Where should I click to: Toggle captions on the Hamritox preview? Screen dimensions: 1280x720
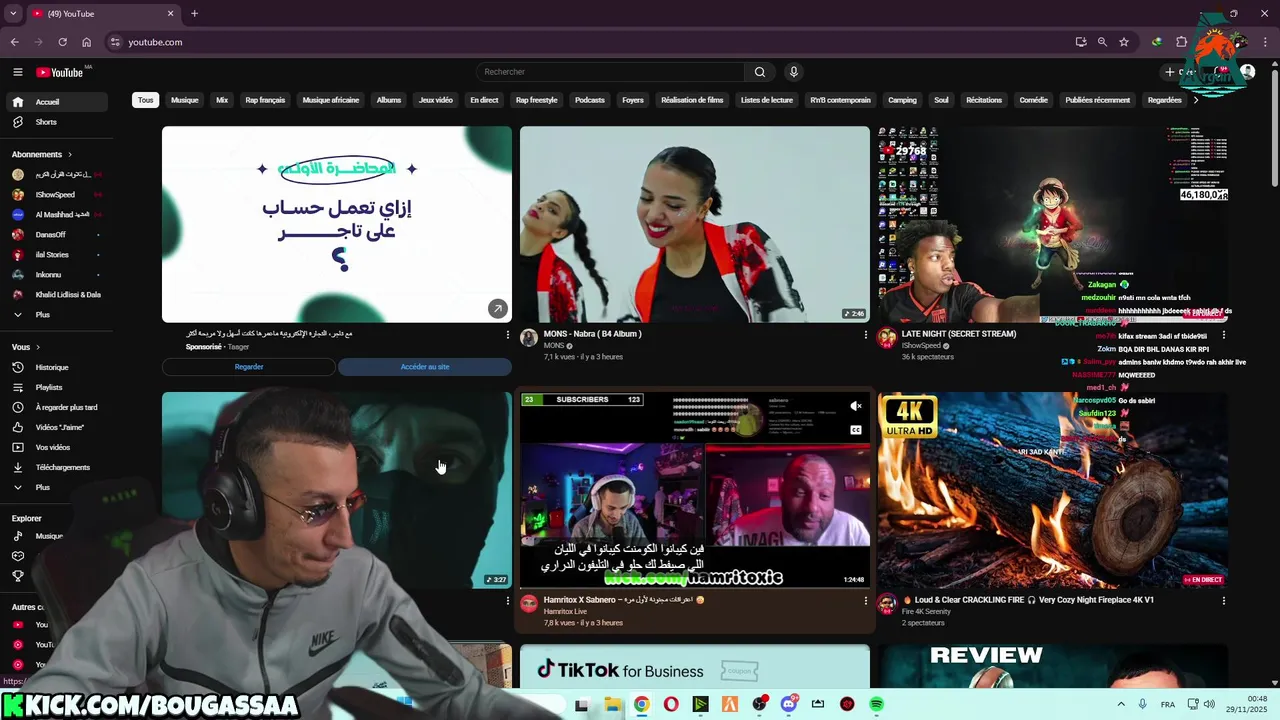click(x=856, y=430)
